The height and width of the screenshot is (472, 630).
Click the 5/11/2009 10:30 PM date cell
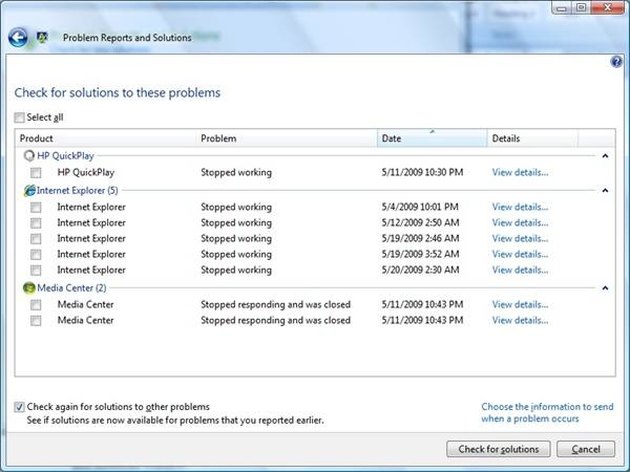[x=422, y=172]
